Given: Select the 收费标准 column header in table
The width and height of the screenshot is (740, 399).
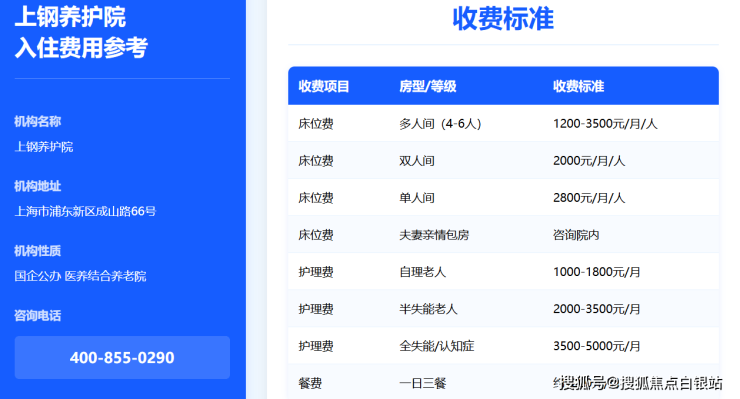Looking at the screenshot, I should (579, 86).
